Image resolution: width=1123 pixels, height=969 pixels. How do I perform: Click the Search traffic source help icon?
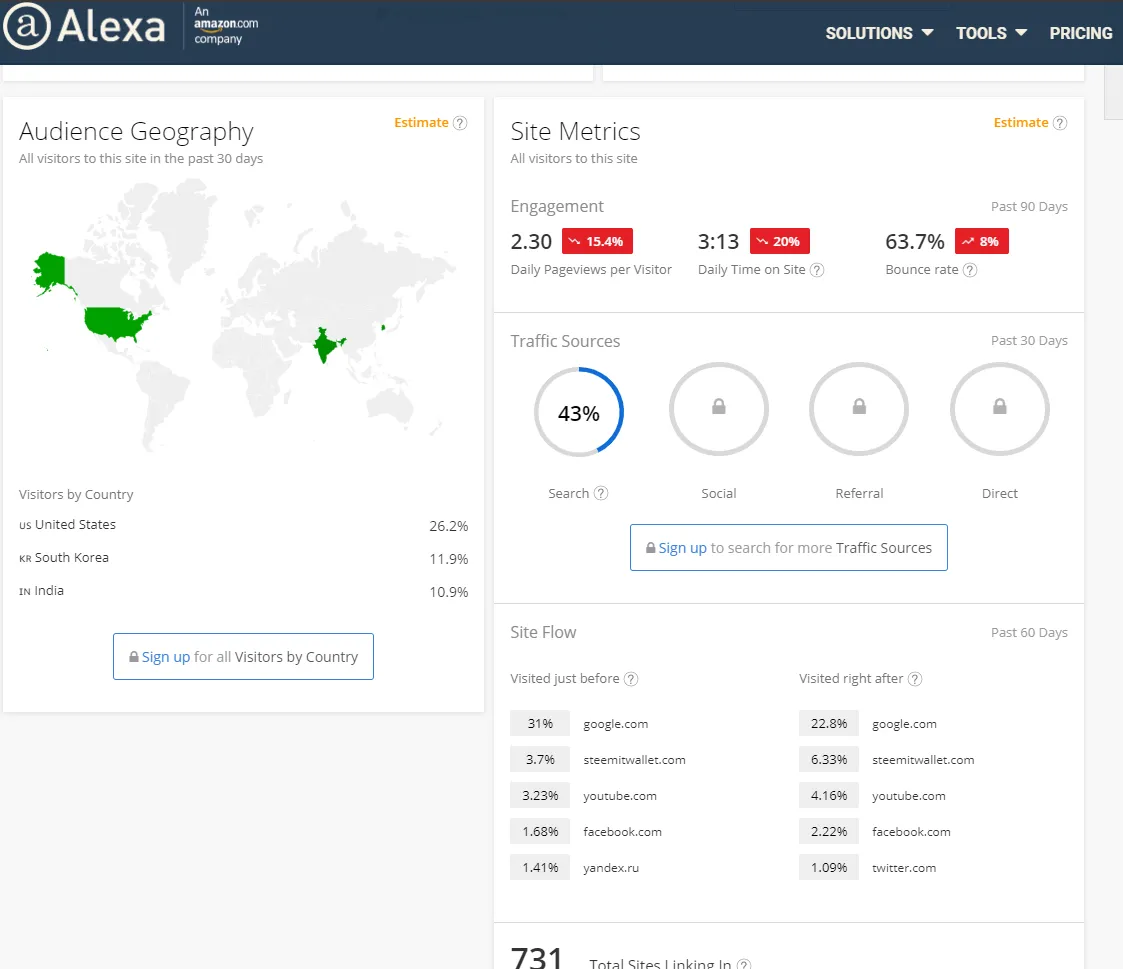pyautogui.click(x=601, y=493)
